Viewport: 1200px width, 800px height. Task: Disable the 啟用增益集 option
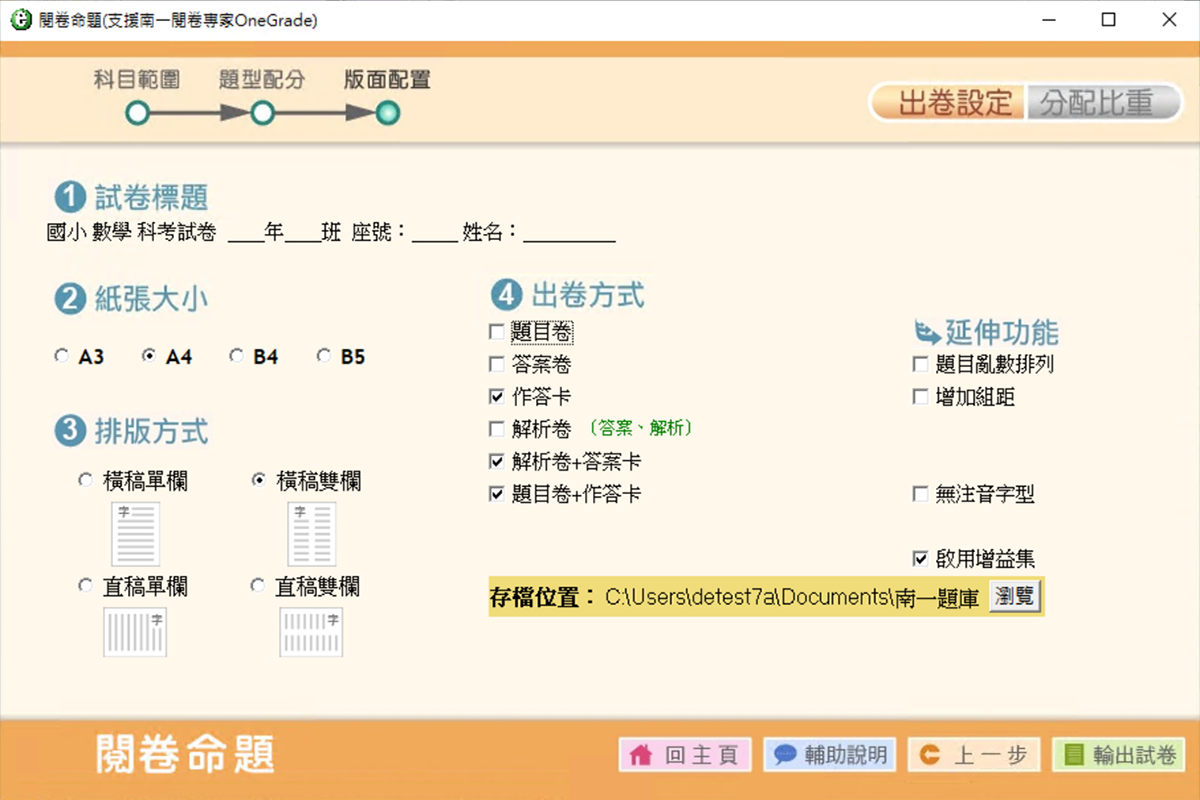[920, 560]
